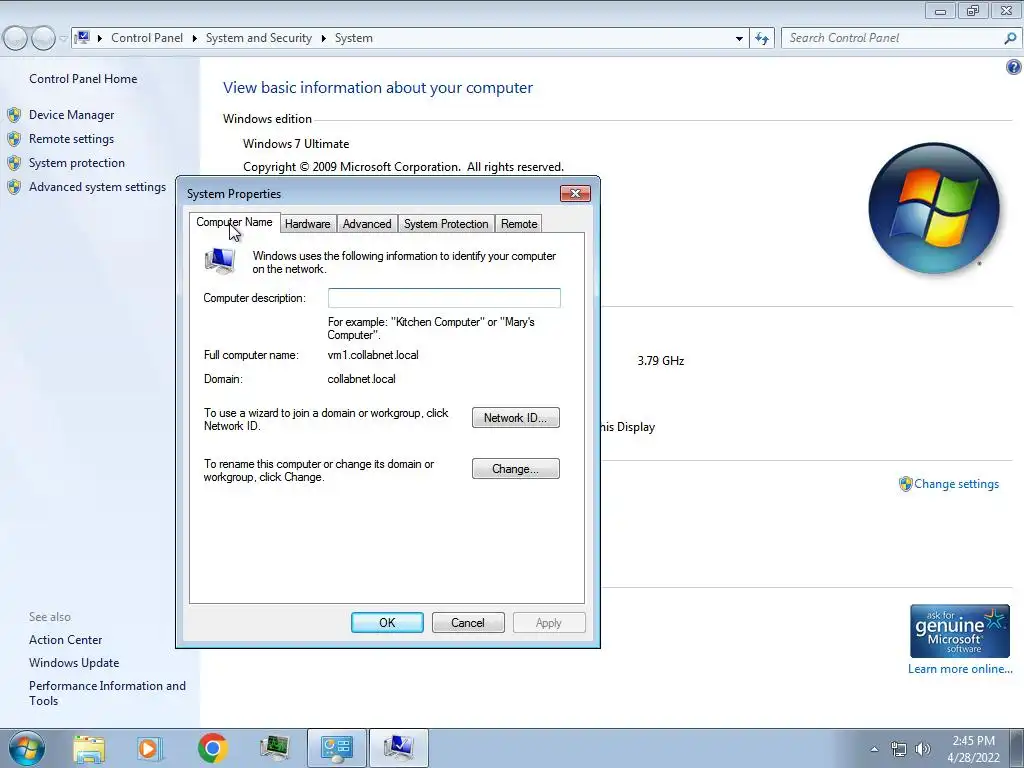The image size is (1024, 768).
Task: Click the volume speaker tray icon
Action: (923, 749)
